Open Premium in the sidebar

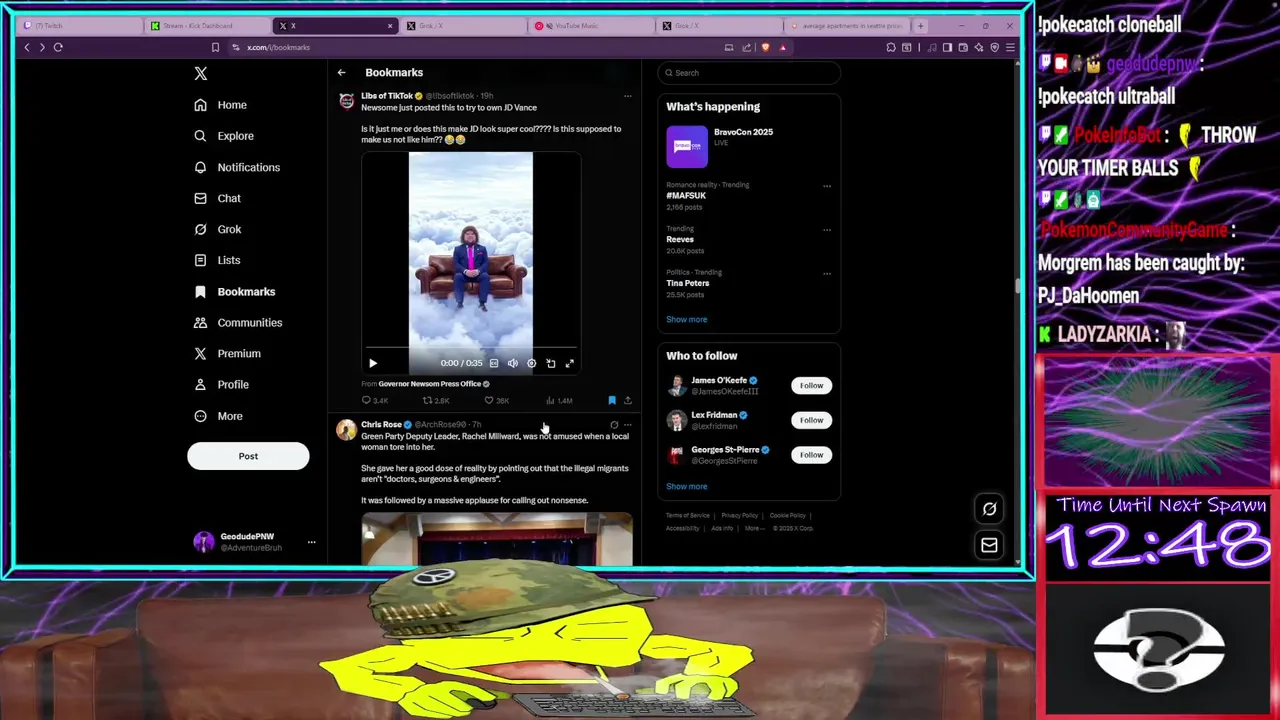coord(227,353)
